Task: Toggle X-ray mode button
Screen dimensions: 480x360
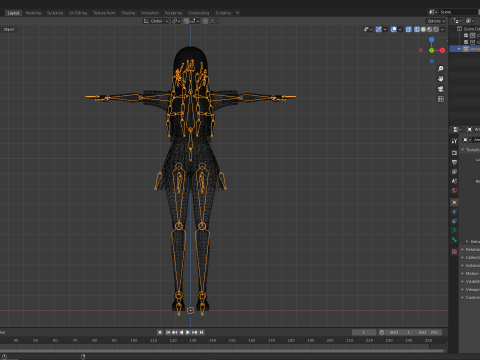Action: 408,29
